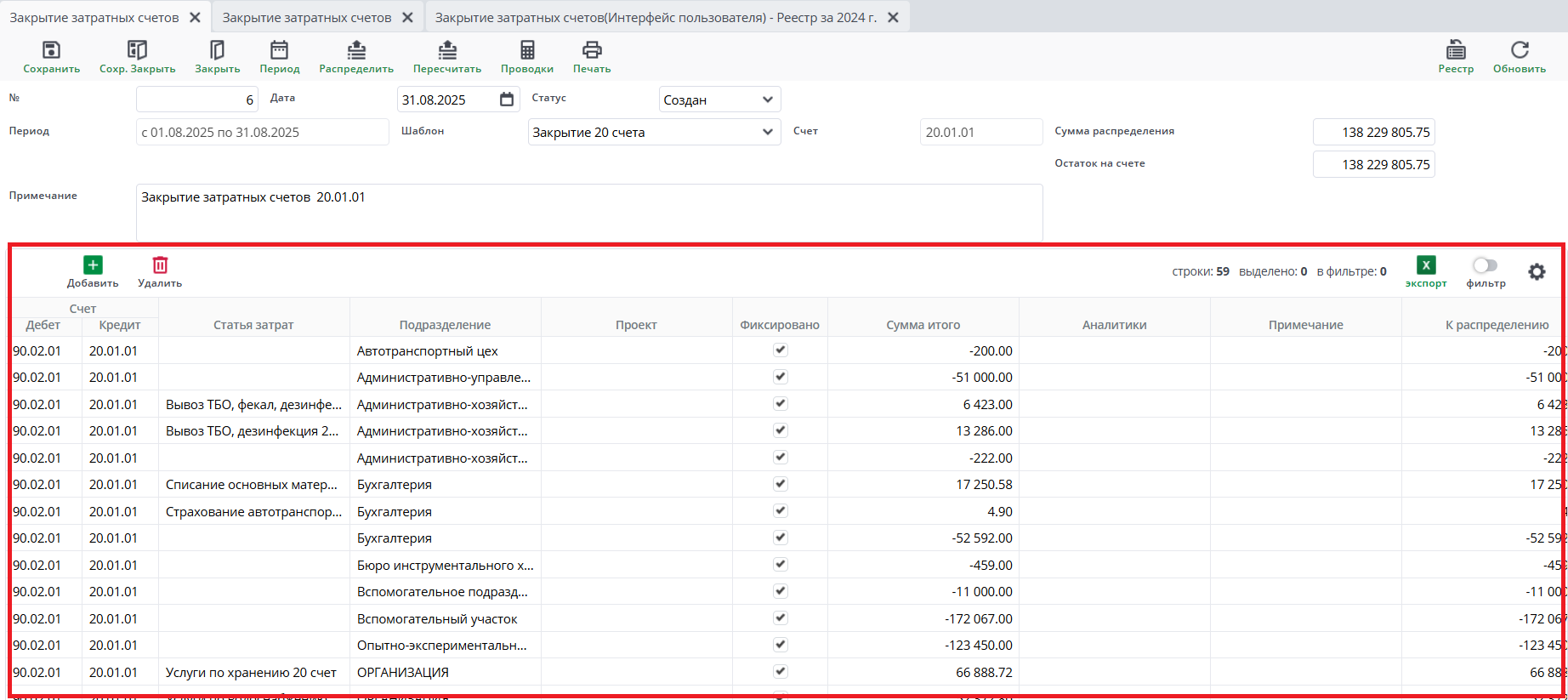The image size is (1568, 700).
Task: Click the Пересчитать recalculate icon
Action: tap(447, 50)
